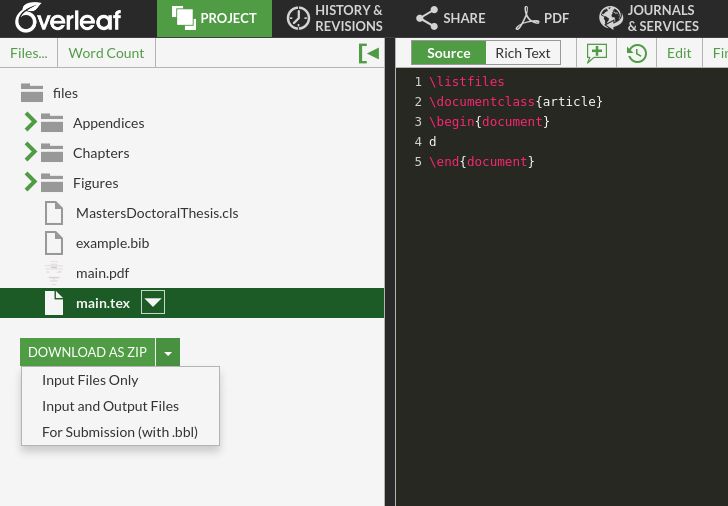Choose Input and Output Files
Screen dimensions: 728x506
point(110,406)
